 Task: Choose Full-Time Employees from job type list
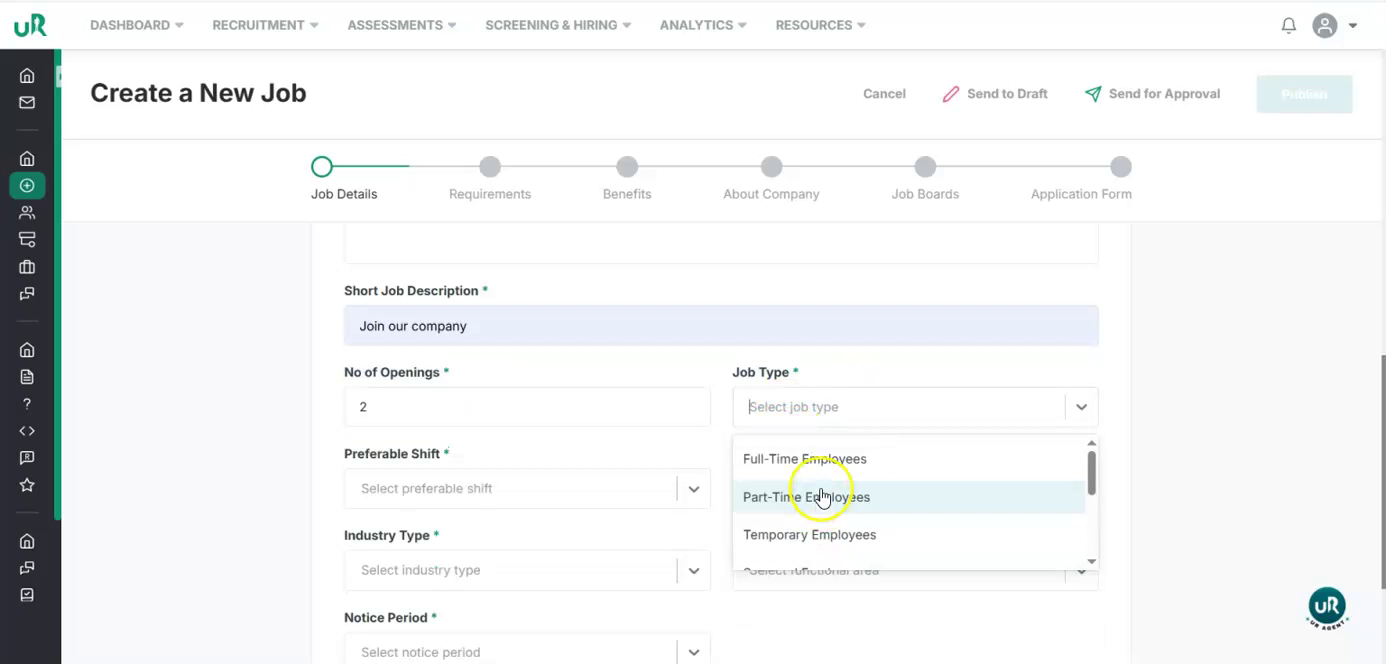(805, 459)
